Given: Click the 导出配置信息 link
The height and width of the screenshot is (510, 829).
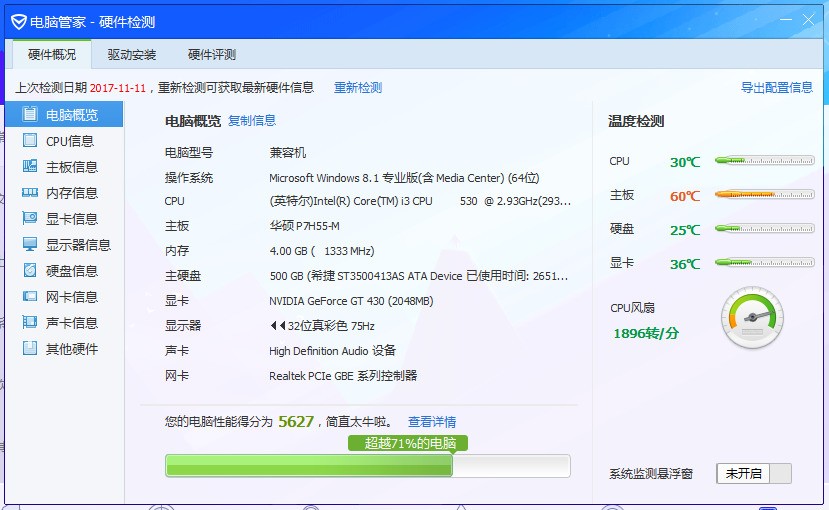Looking at the screenshot, I should [x=777, y=87].
